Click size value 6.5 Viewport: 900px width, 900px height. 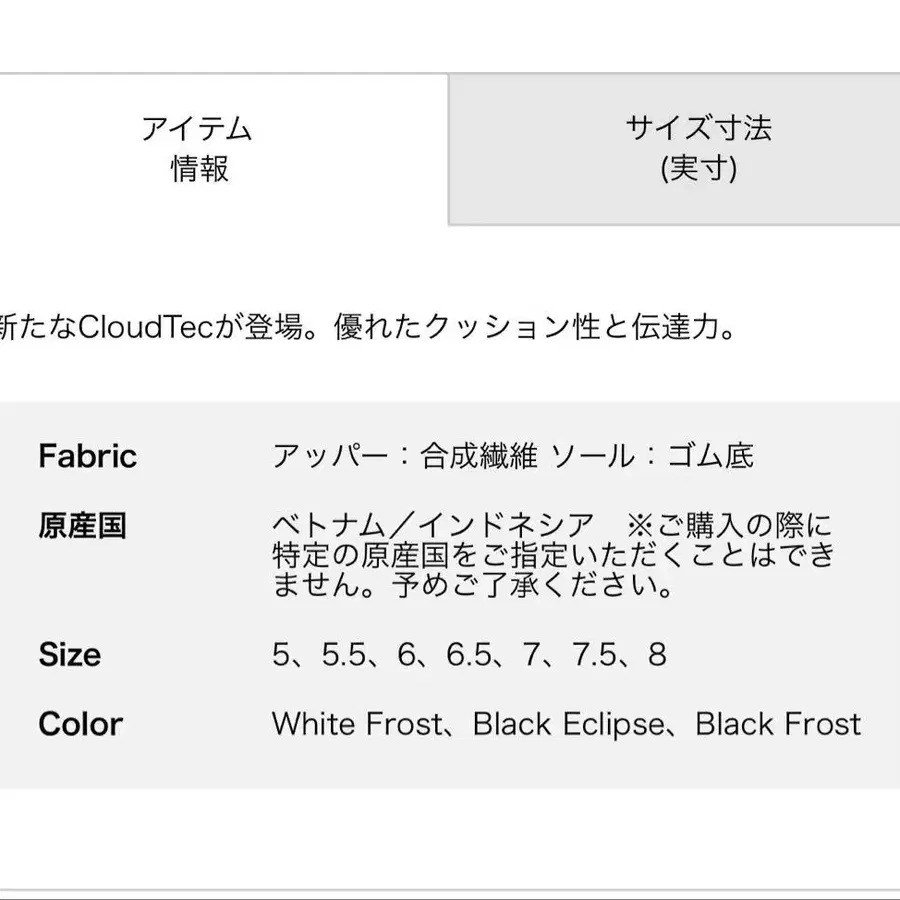coord(469,654)
